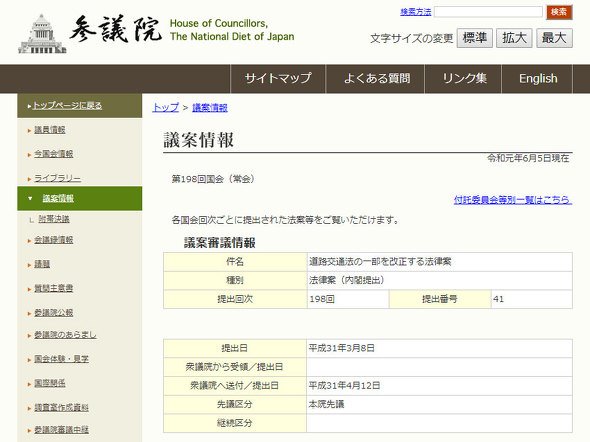Open 参議院のあらまし in the sidebar

coord(65,335)
